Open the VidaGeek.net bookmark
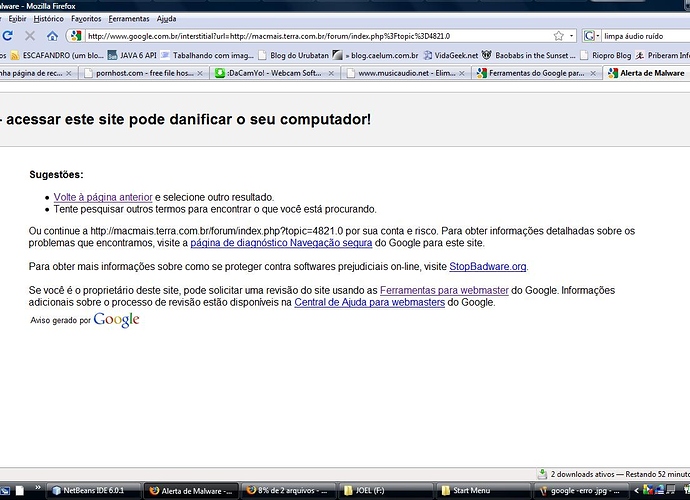 (451, 55)
